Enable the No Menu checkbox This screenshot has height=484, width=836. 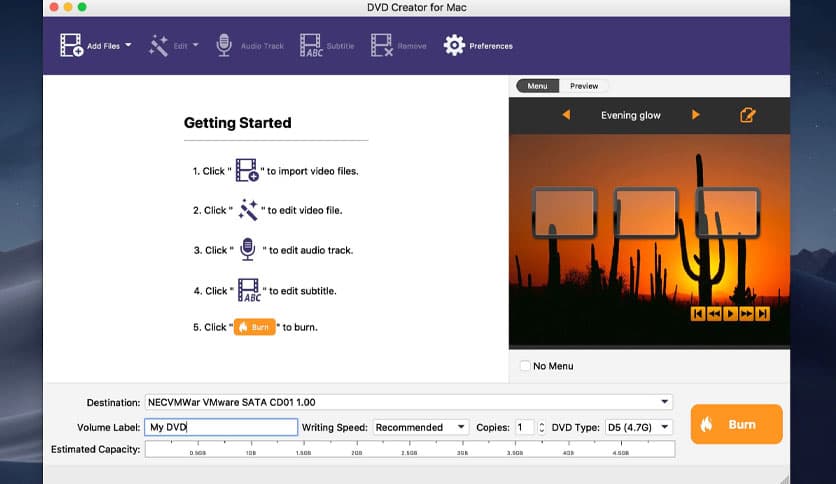[525, 366]
